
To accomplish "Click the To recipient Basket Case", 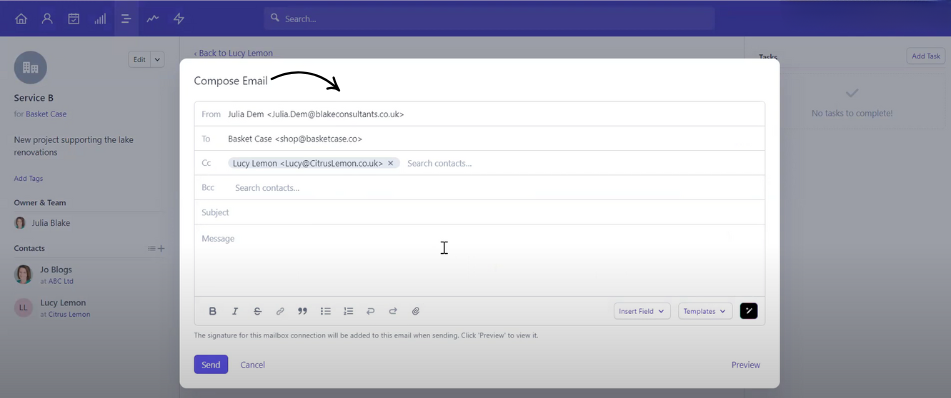I will [295, 139].
